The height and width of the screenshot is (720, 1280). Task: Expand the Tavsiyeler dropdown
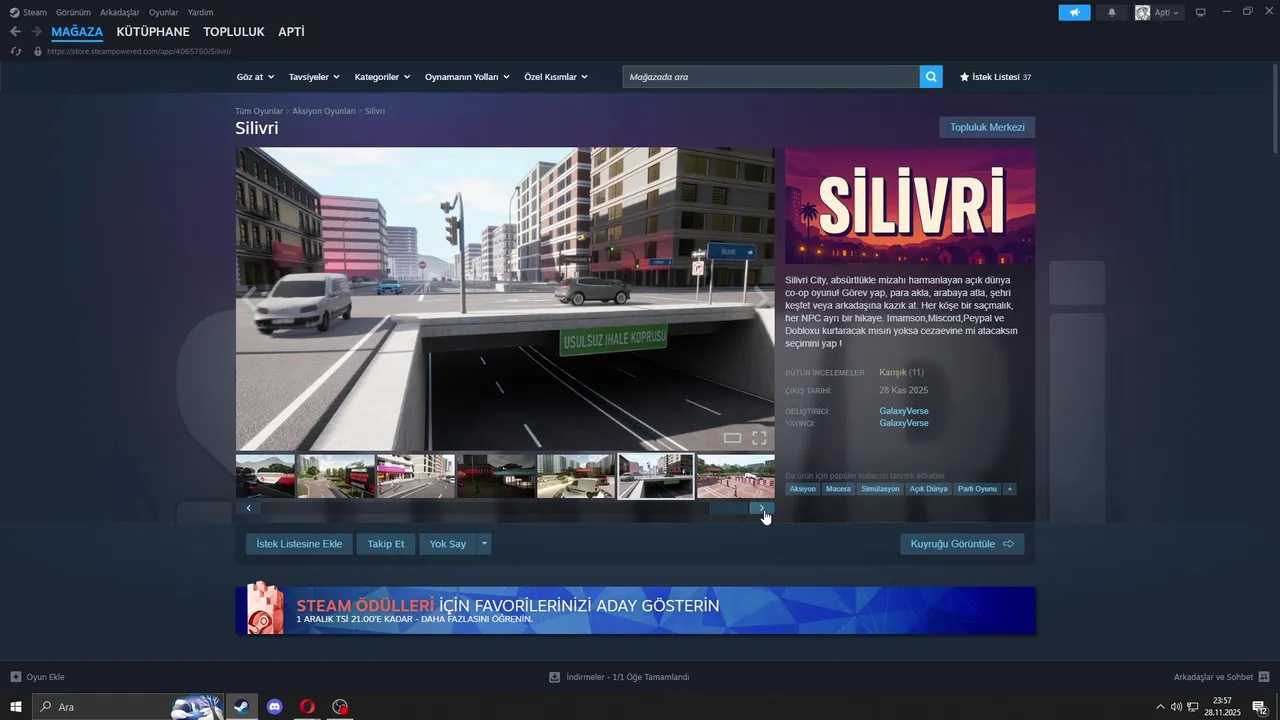tap(314, 77)
